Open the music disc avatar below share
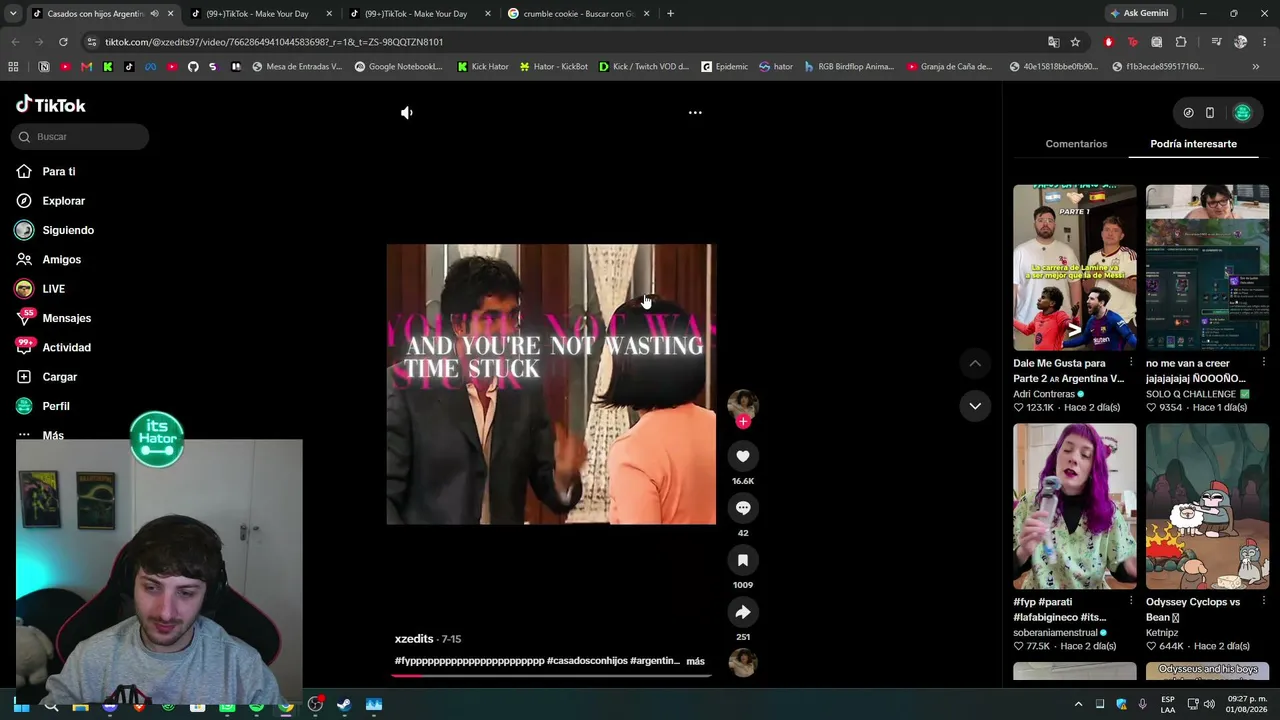This screenshot has height=720, width=1280. tap(743, 662)
